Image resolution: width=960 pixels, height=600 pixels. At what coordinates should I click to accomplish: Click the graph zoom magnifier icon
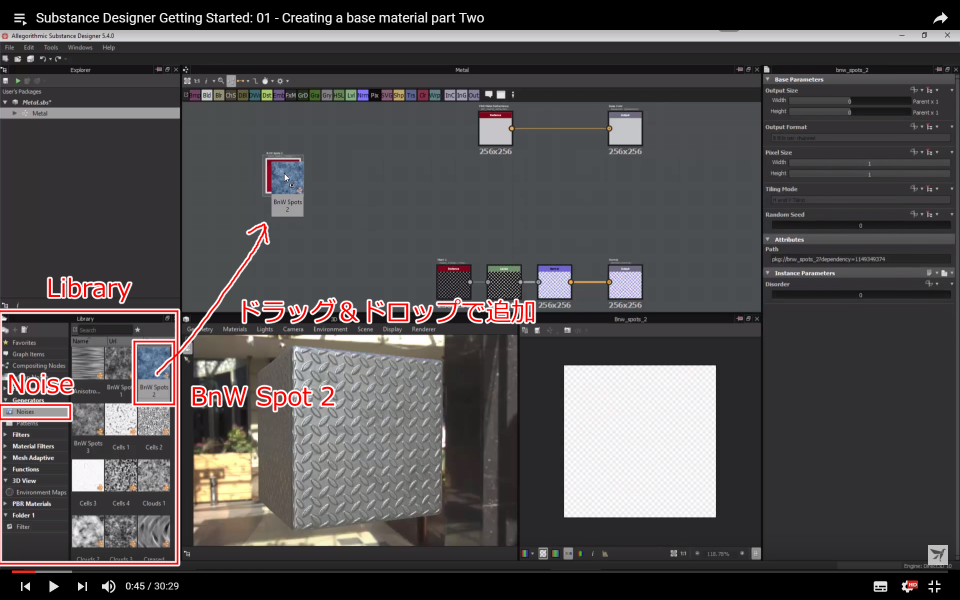click(221, 81)
